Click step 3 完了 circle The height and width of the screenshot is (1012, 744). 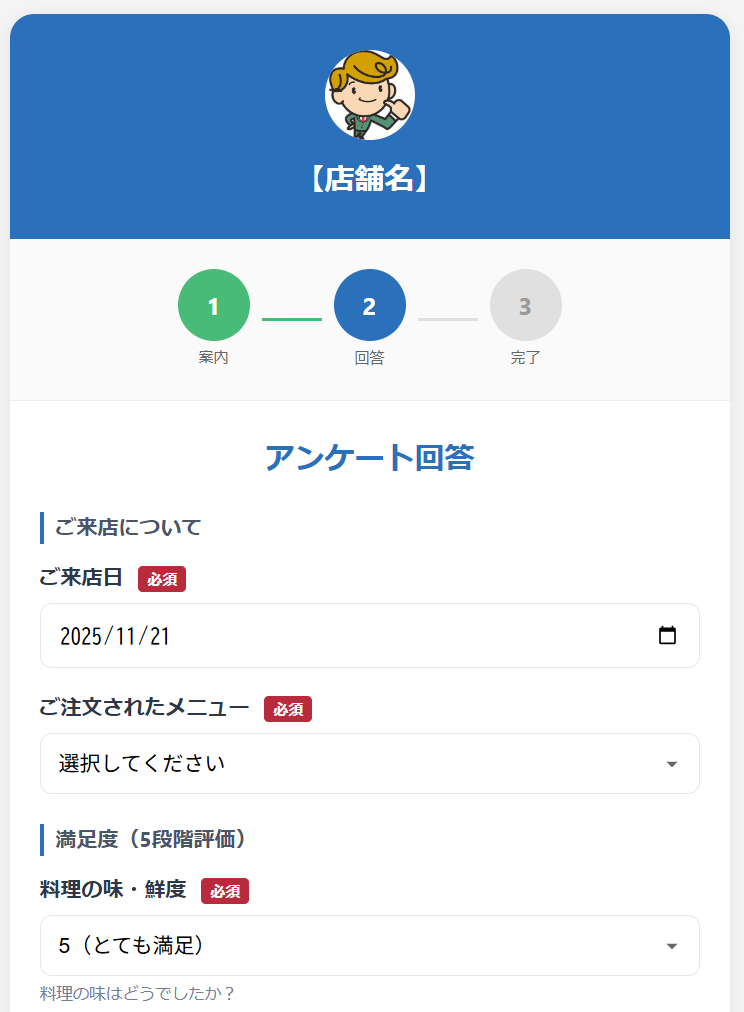[x=526, y=305]
